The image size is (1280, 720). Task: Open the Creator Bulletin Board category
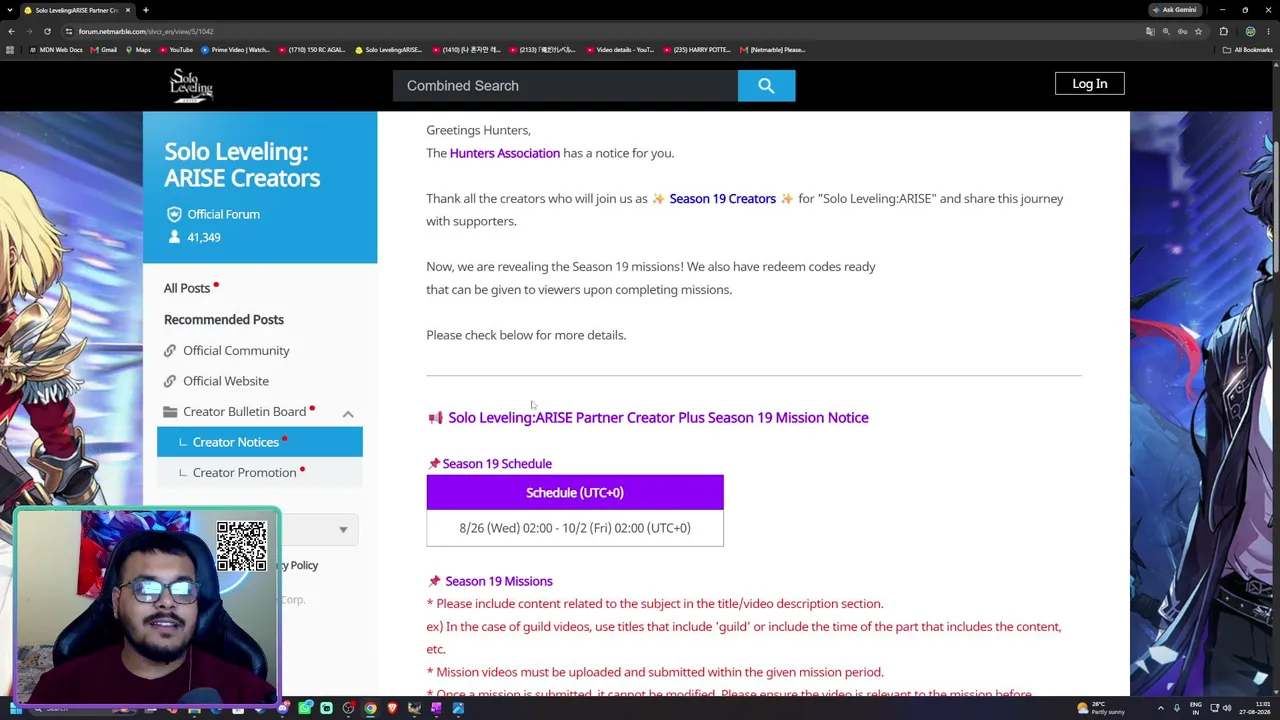pyautogui.click(x=244, y=412)
